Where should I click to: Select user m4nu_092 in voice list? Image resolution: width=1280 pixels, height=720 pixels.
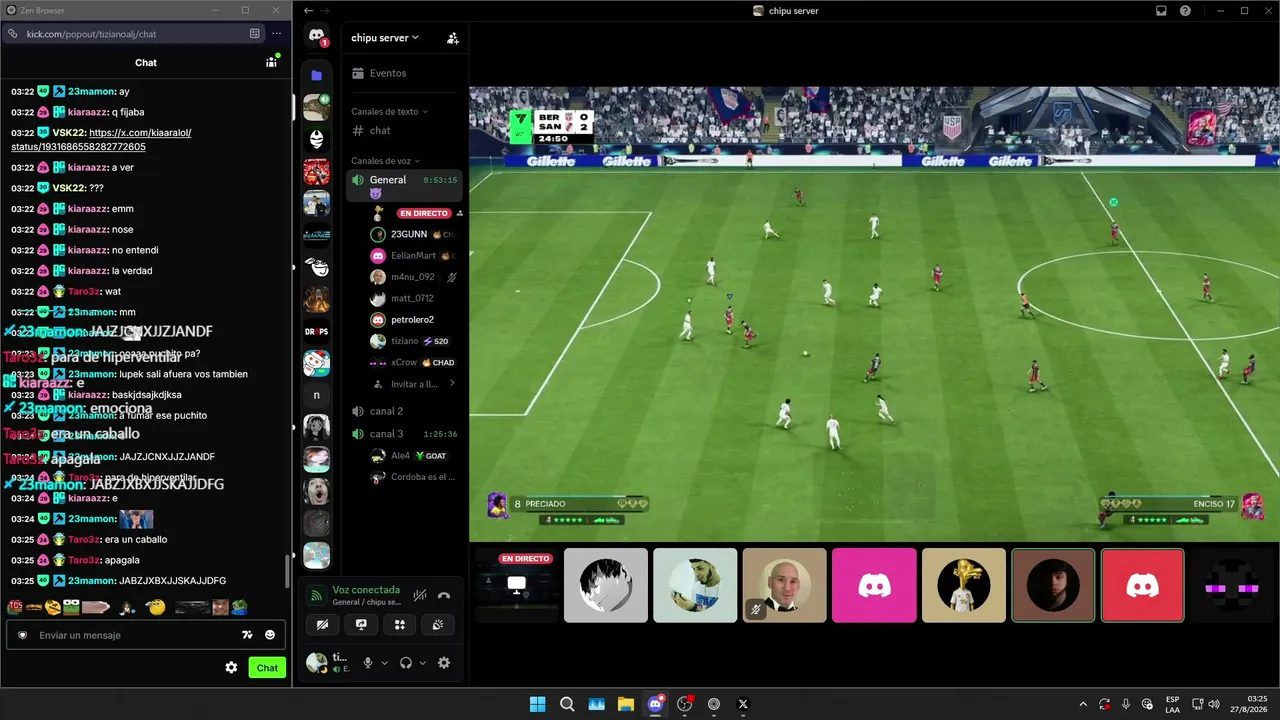click(x=413, y=277)
